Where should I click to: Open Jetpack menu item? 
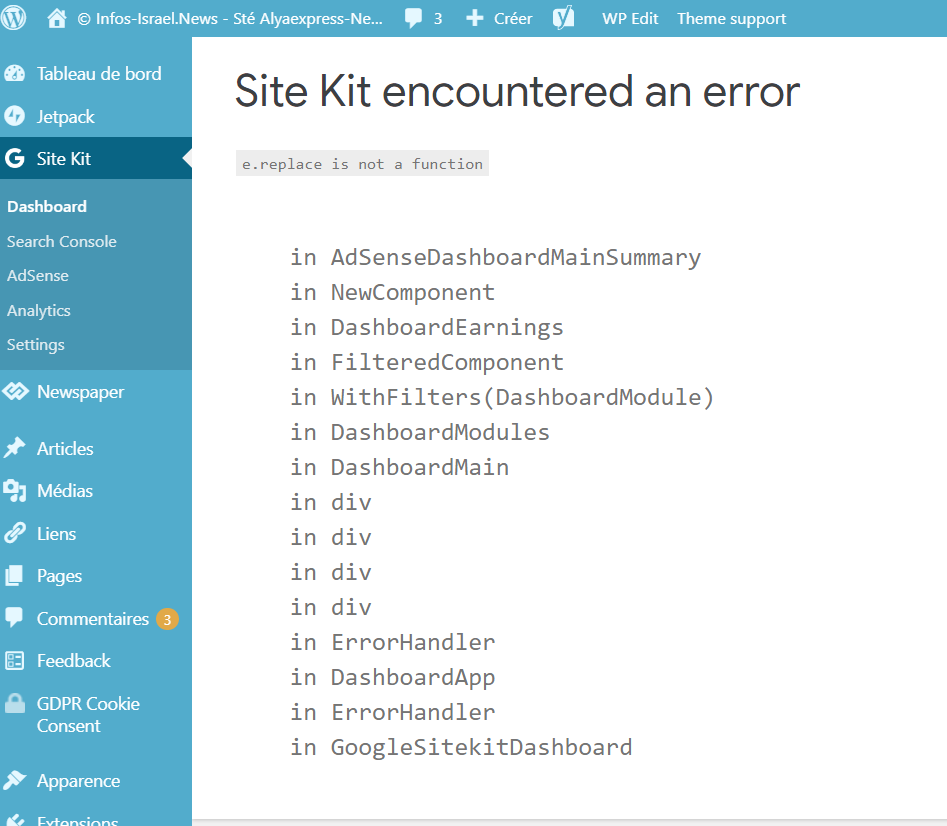pos(65,117)
